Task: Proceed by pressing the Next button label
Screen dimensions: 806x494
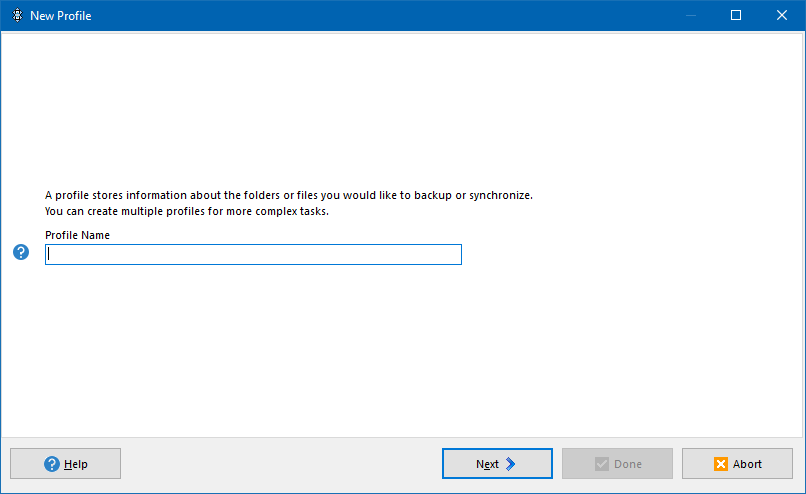Action: [487, 464]
